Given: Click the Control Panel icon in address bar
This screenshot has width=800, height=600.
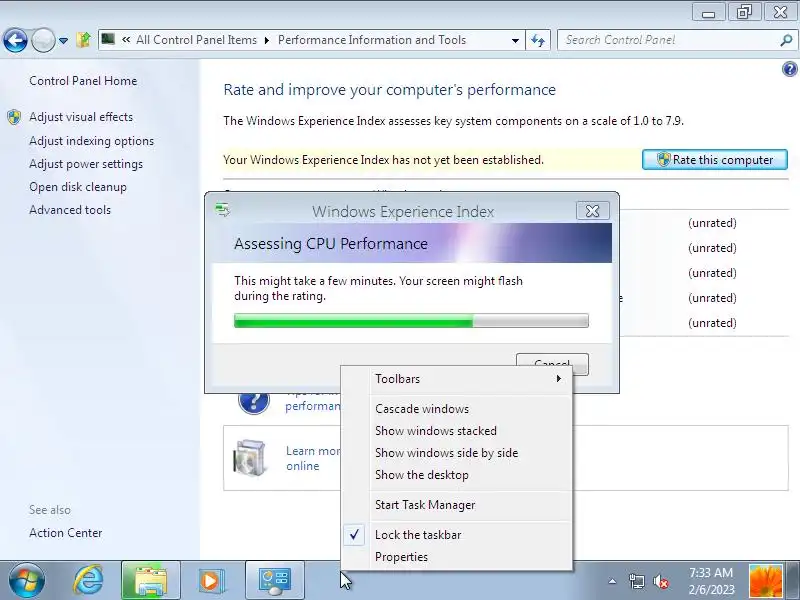Looking at the screenshot, I should (108, 39).
